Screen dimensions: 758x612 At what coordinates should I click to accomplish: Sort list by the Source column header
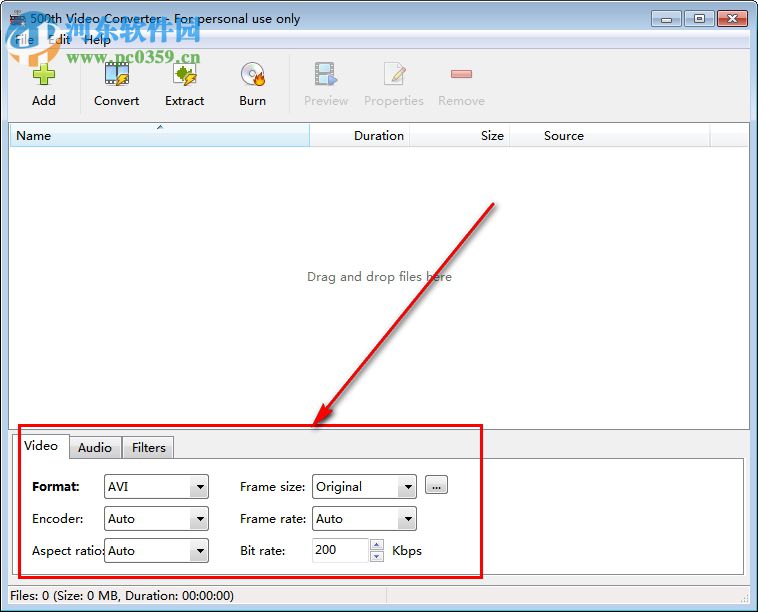610,135
